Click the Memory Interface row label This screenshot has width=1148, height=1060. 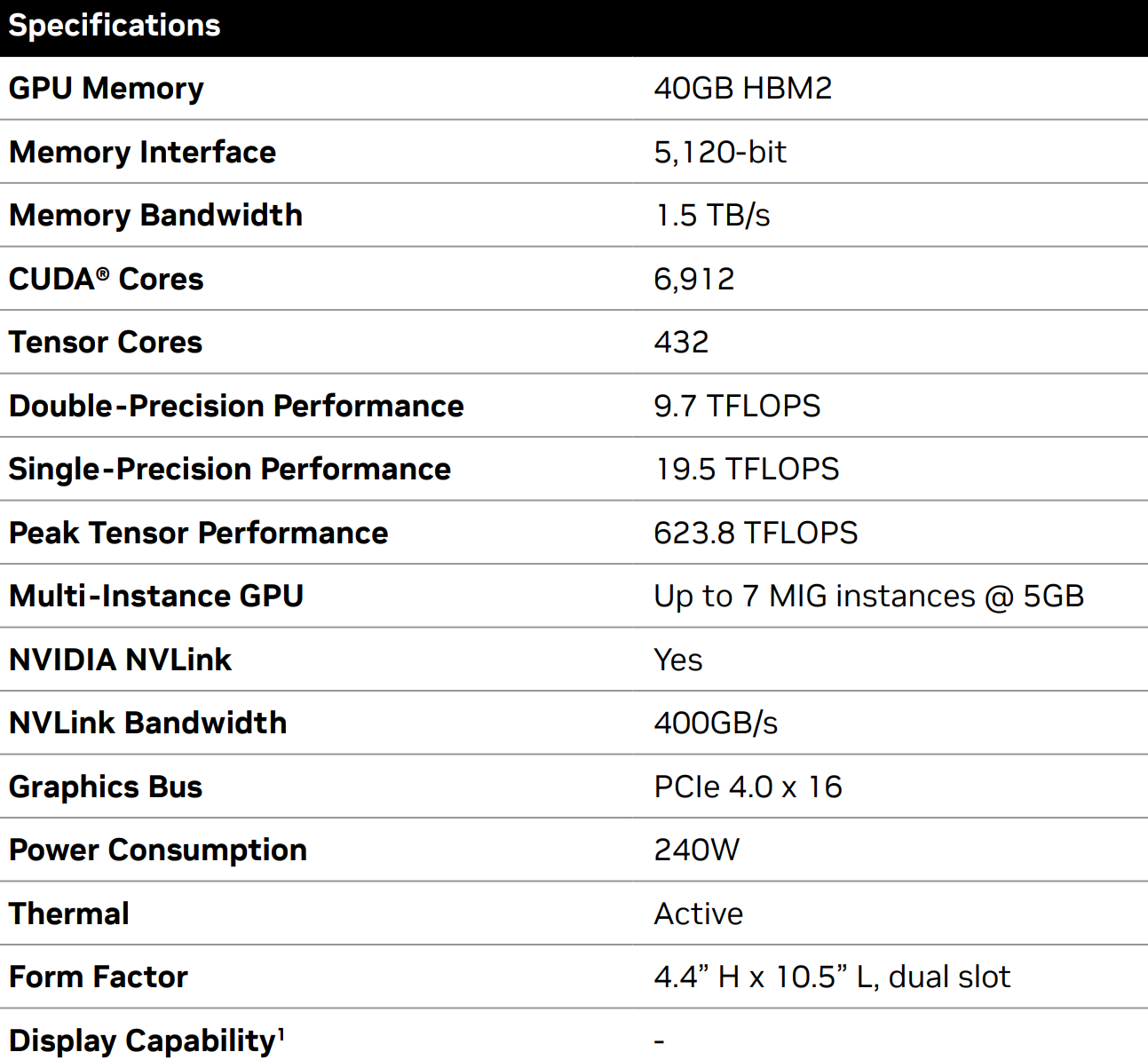[142, 152]
